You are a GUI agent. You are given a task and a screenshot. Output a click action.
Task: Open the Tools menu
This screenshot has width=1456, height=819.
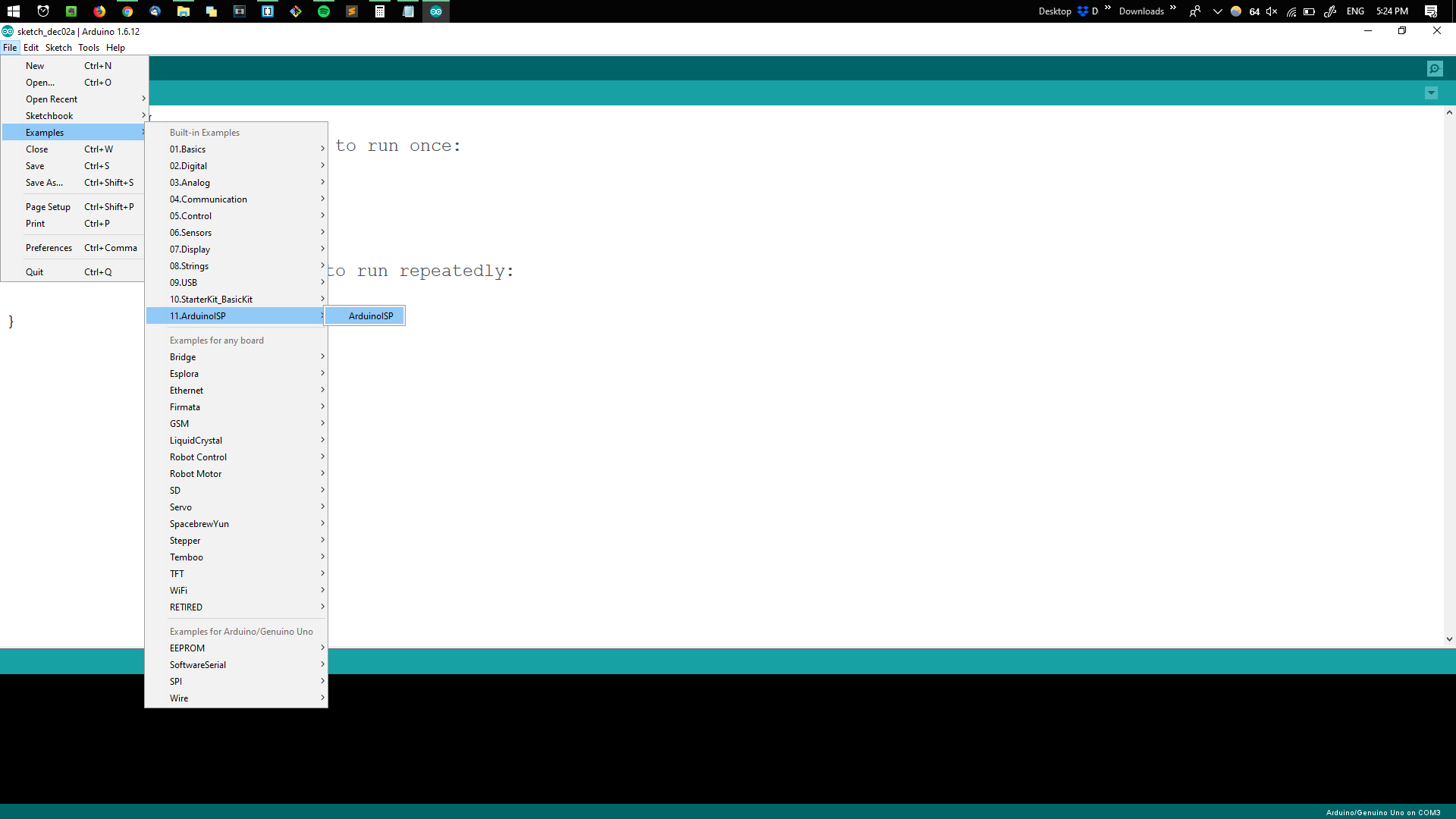coord(89,48)
